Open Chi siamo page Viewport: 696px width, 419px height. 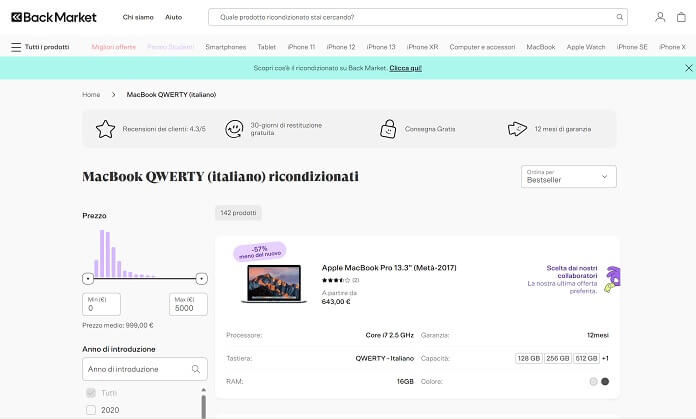point(138,17)
